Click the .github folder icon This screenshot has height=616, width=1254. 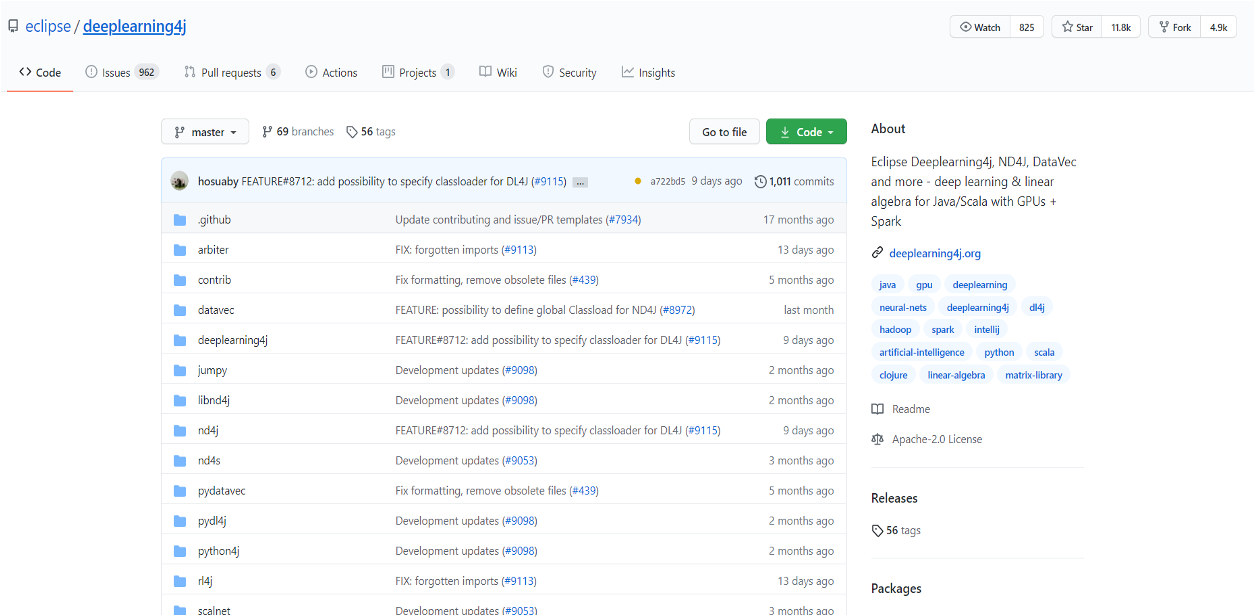click(x=180, y=220)
